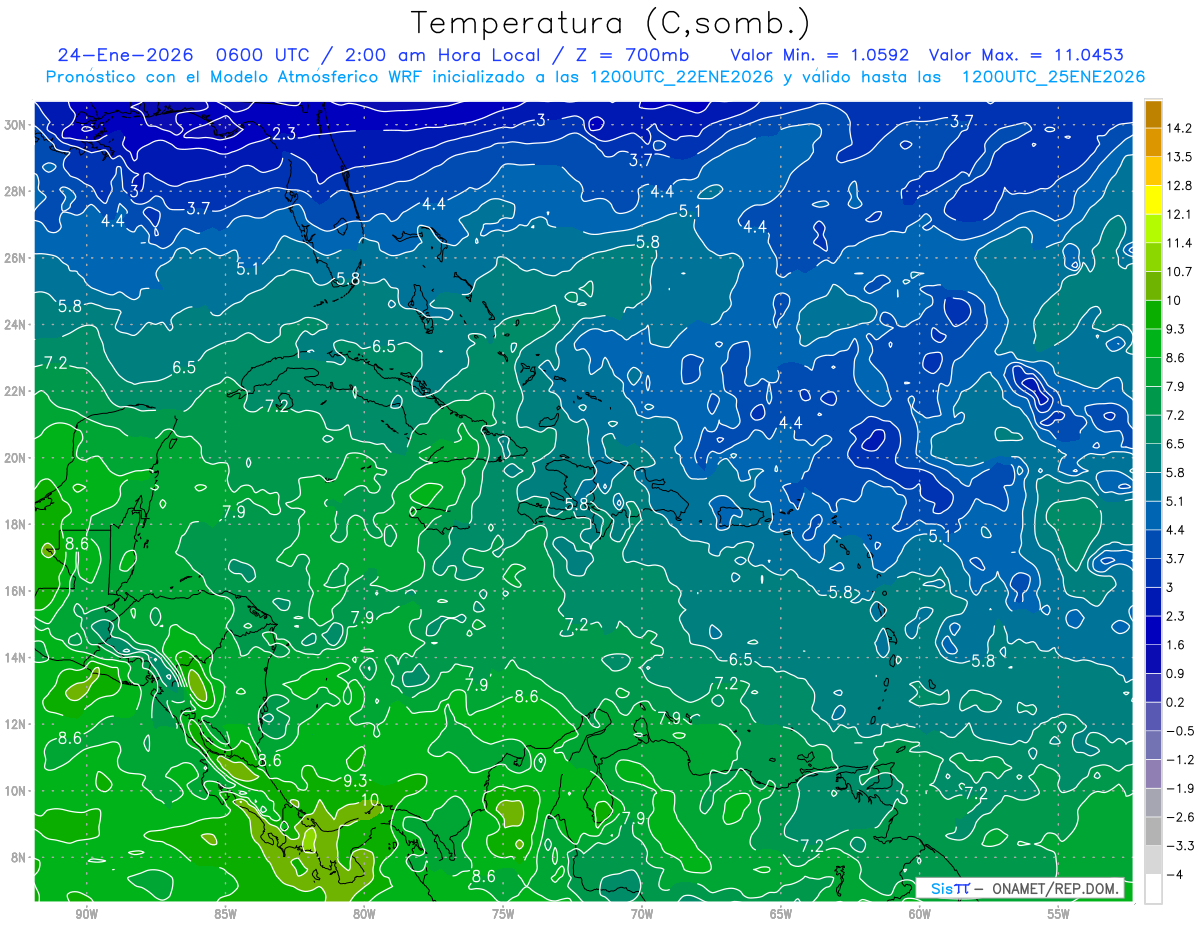
Task: Click the colorbar label '11.4'
Action: click(x=1180, y=243)
